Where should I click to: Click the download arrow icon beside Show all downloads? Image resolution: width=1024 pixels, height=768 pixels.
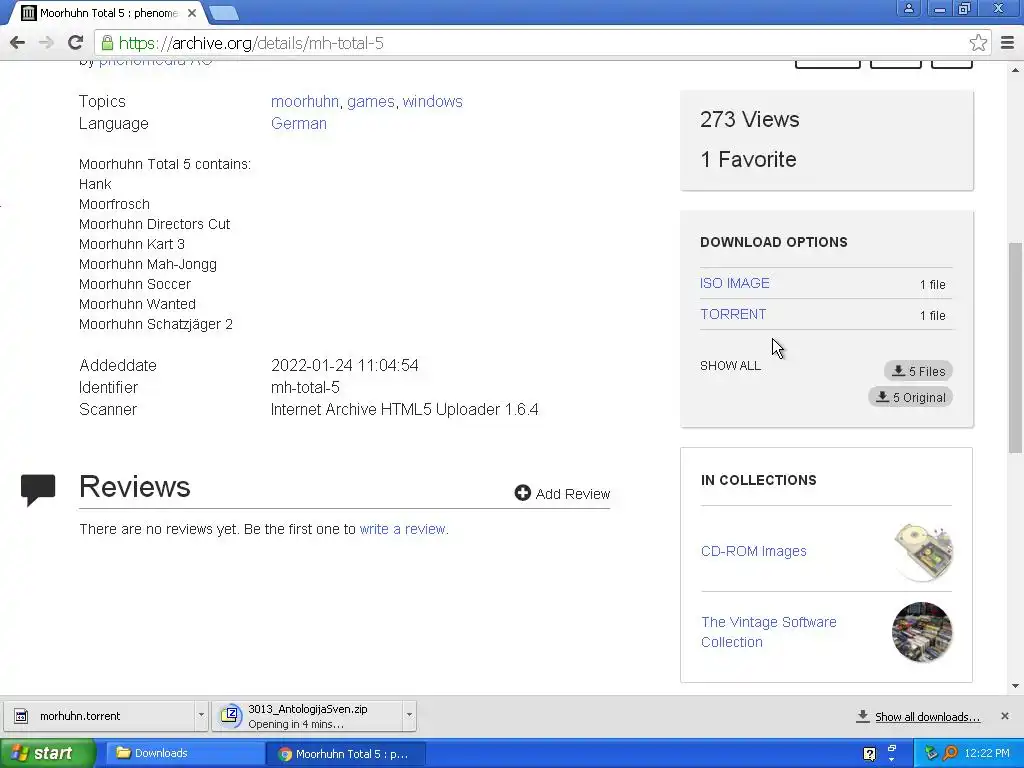(863, 716)
